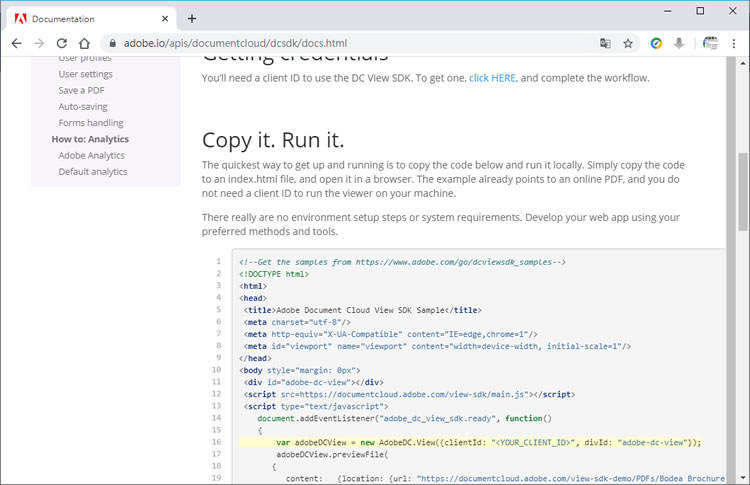Click the vertical scrollbar thumb
The height and width of the screenshot is (485, 750).
(x=743, y=191)
